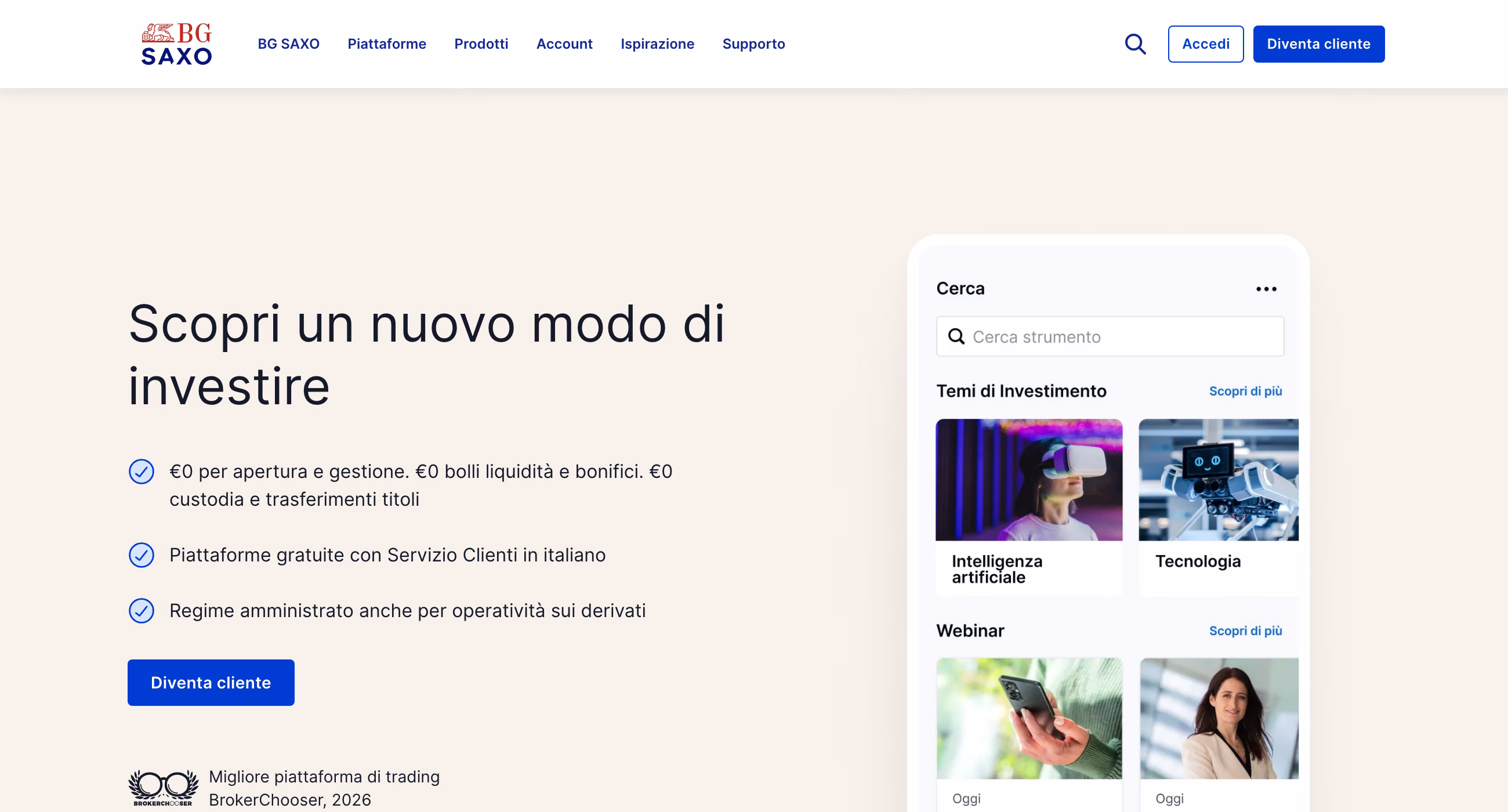The image size is (1508, 812).
Task: Click the BG SAXO logo
Action: 176,44
